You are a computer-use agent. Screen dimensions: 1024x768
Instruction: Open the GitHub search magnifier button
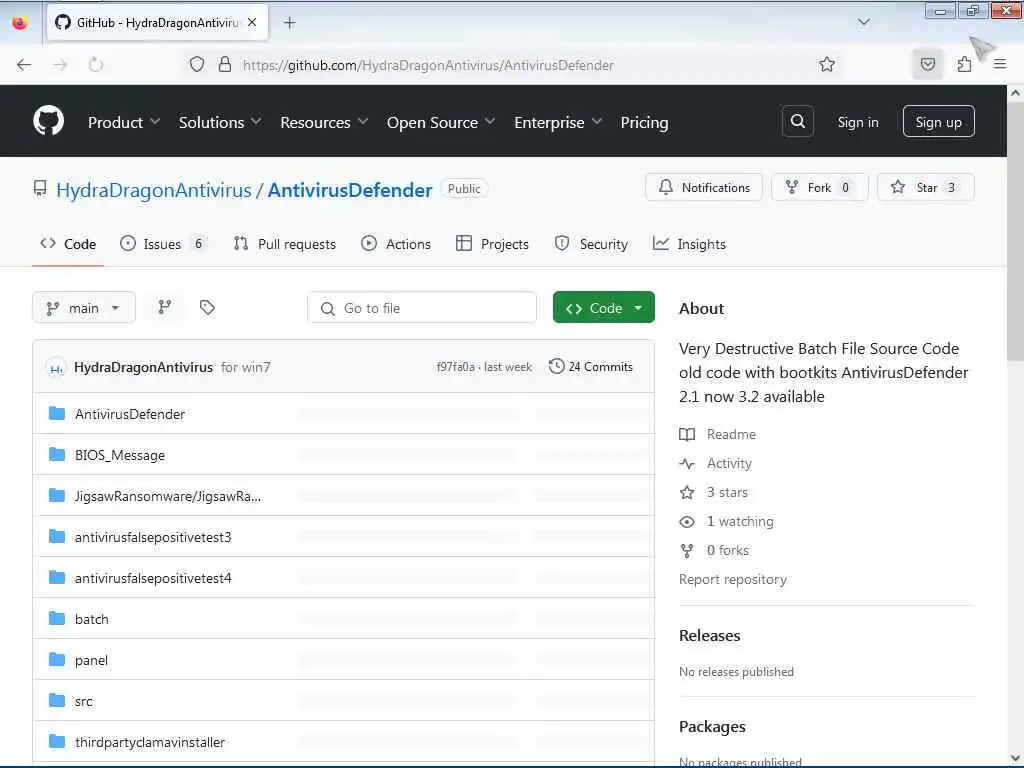point(797,121)
